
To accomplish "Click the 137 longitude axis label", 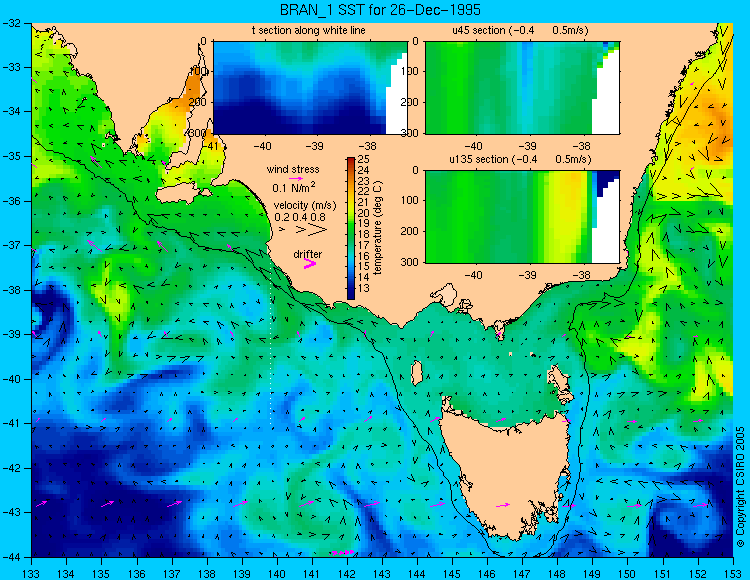I will point(171,574).
